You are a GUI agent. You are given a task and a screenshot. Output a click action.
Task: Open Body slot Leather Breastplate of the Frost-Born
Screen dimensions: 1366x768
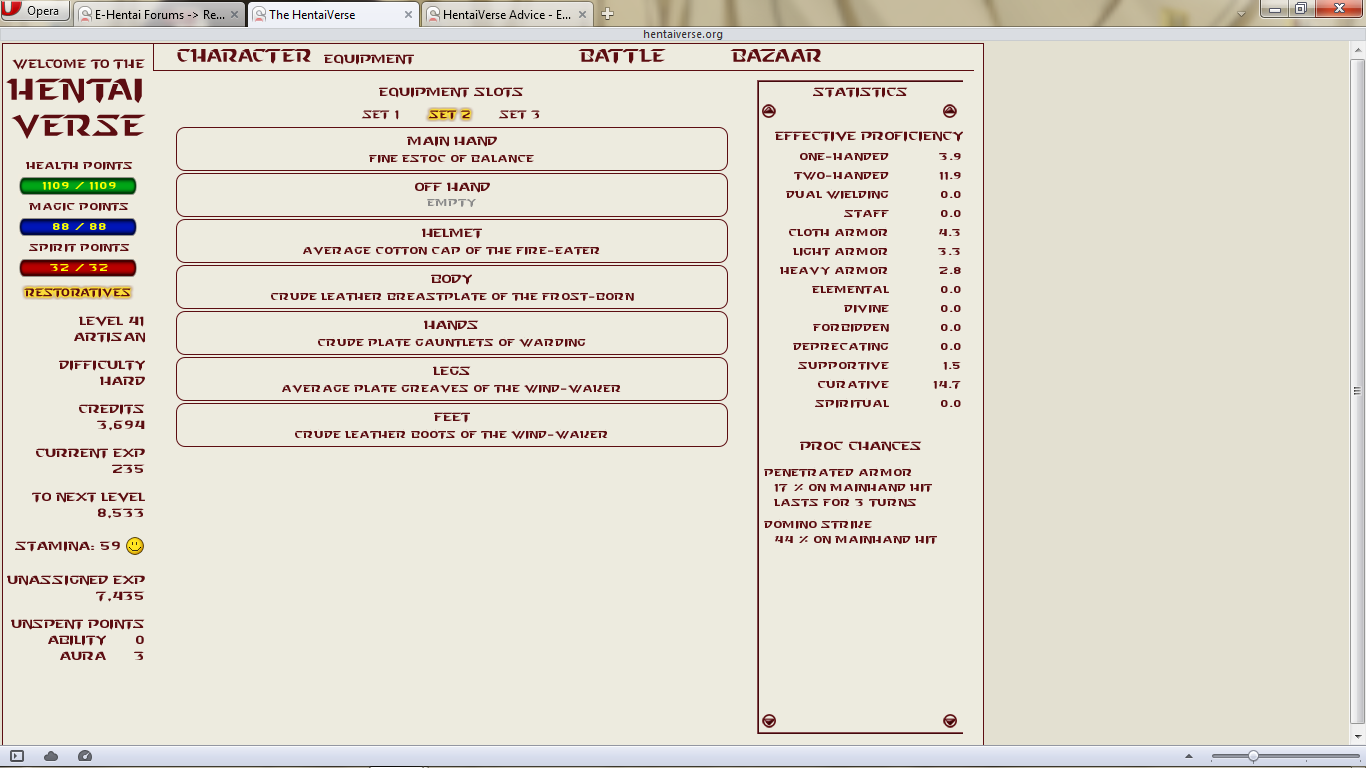[452, 287]
